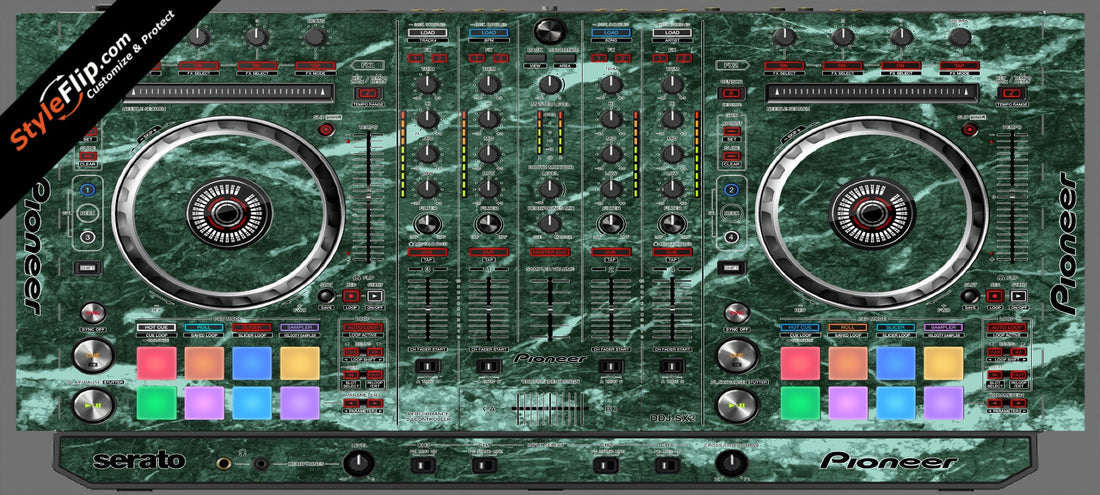Viewport: 1100px width, 495px height.
Task: Tap the yellow performance pad on left deck
Action: (299, 363)
